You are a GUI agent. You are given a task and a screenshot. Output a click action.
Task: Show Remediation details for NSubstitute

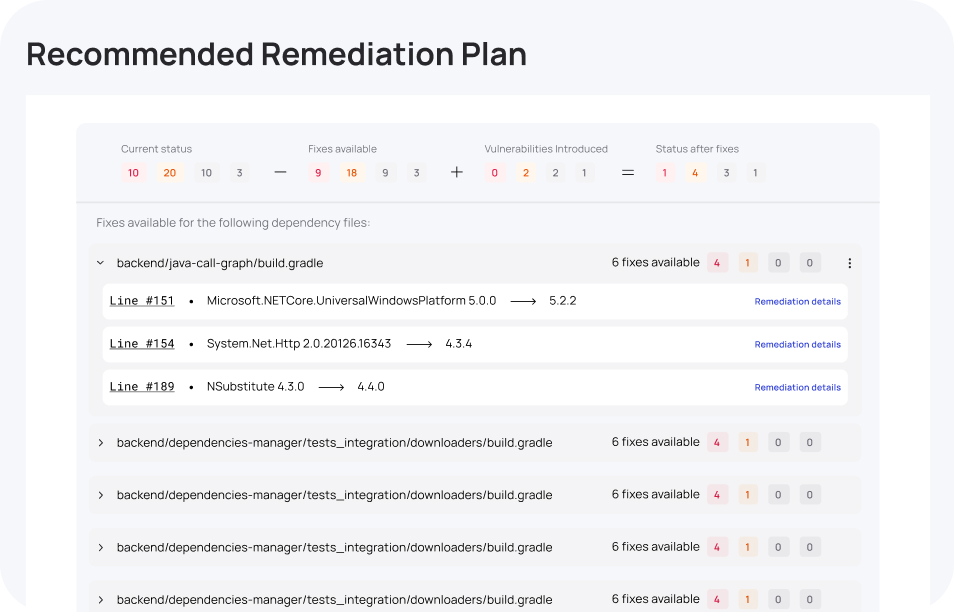point(797,387)
